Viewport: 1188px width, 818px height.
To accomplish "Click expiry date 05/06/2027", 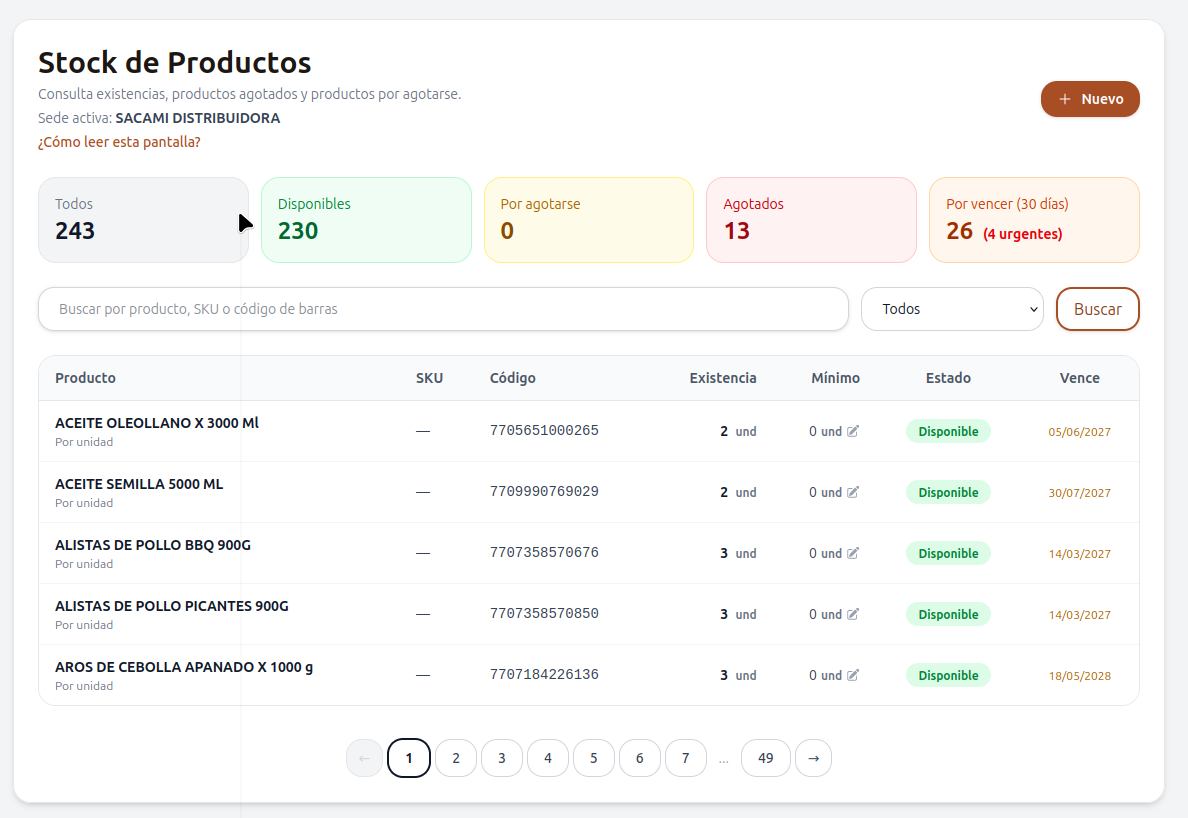I will 1080,432.
